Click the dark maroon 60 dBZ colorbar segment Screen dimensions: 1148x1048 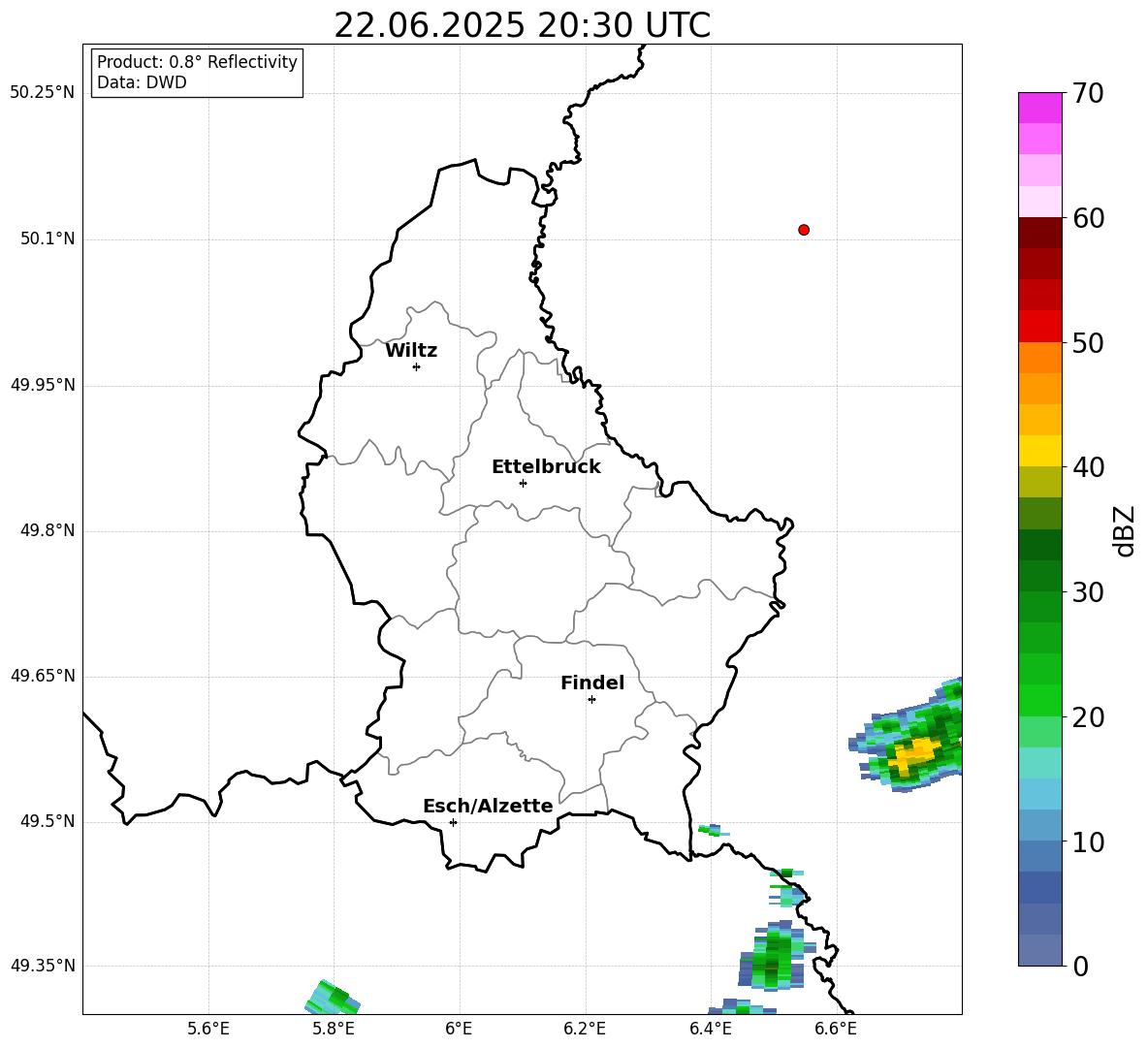[x=1039, y=233]
